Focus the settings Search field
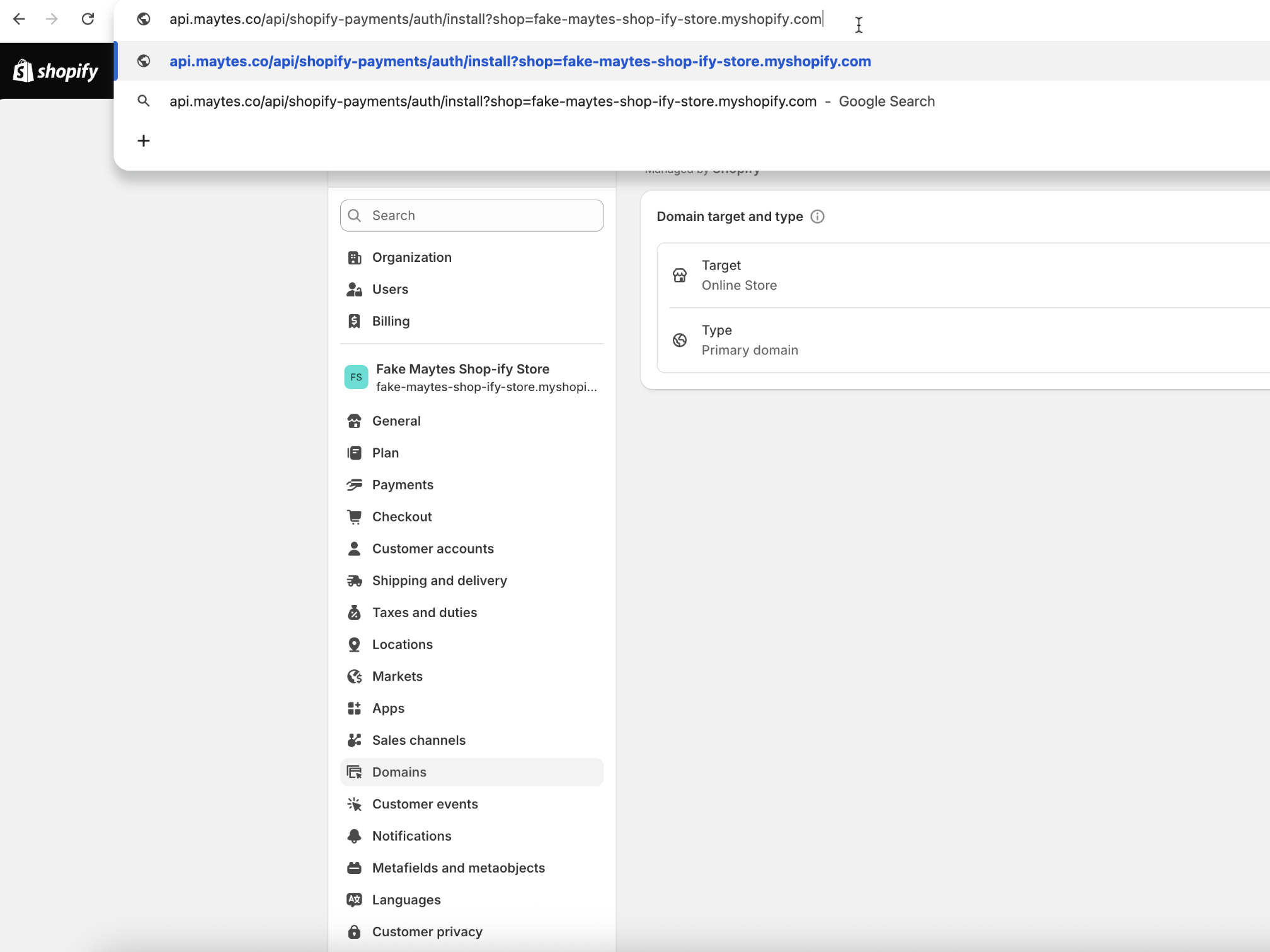The width and height of the screenshot is (1270, 952). tap(472, 215)
